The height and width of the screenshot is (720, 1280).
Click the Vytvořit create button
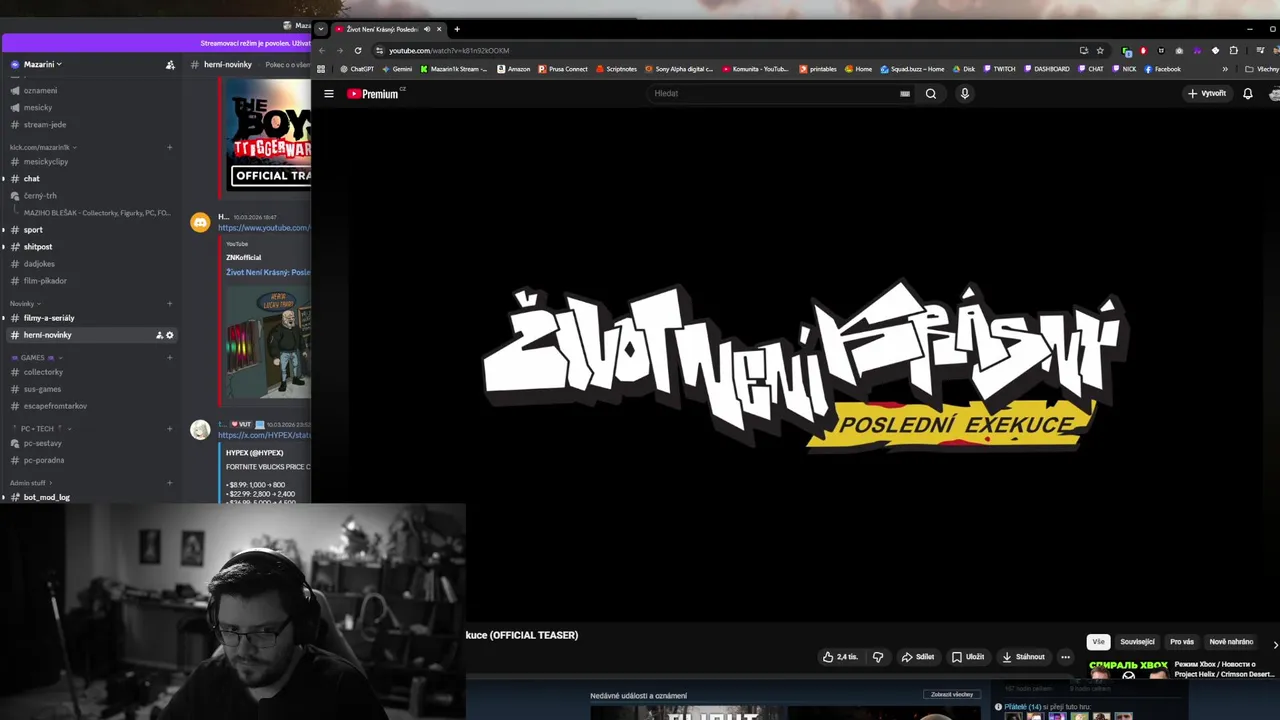1206,94
